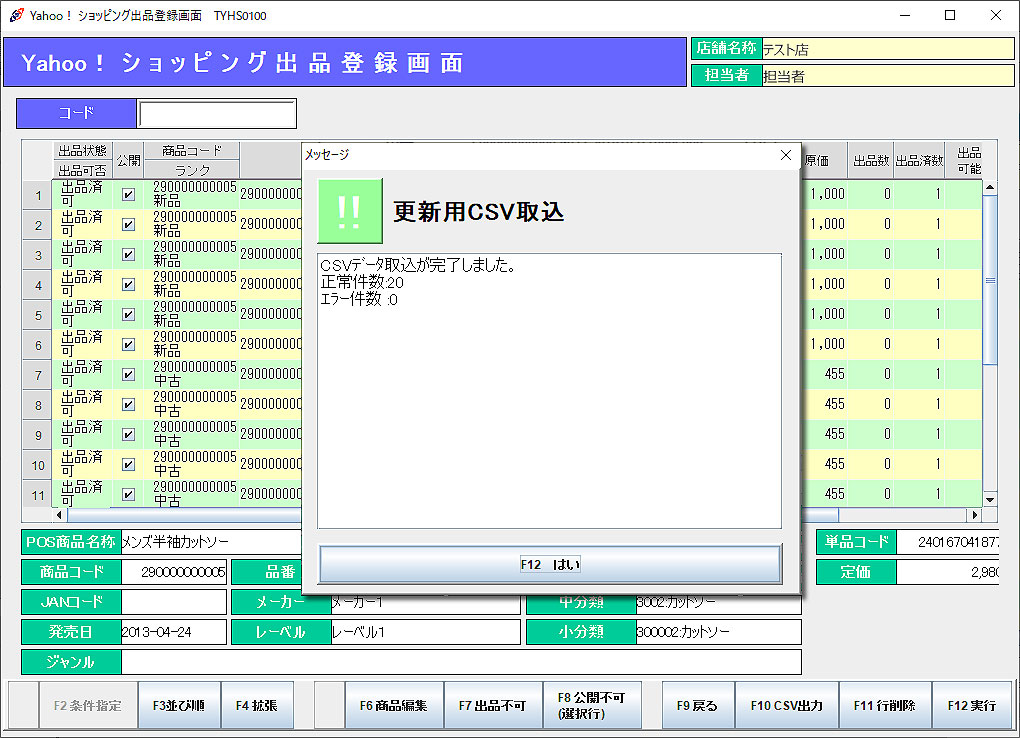This screenshot has height=738, width=1020.
Task: Toggle the 公開 checkbox in row 9
Action: [x=128, y=434]
